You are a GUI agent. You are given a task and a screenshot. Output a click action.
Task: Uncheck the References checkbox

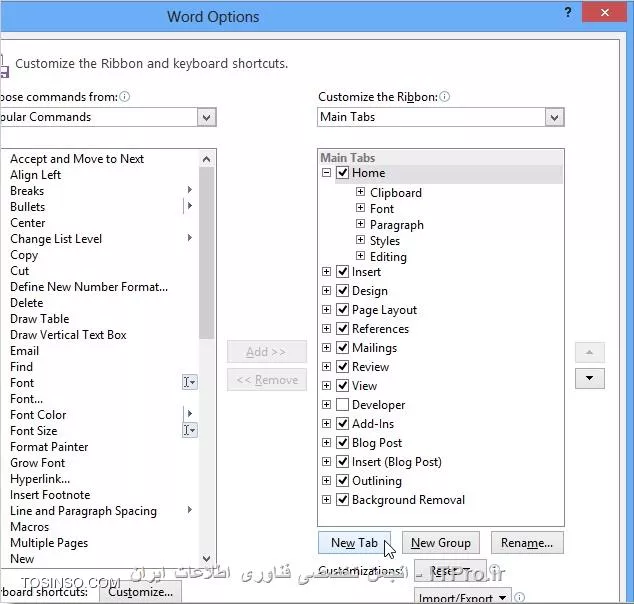(342, 328)
